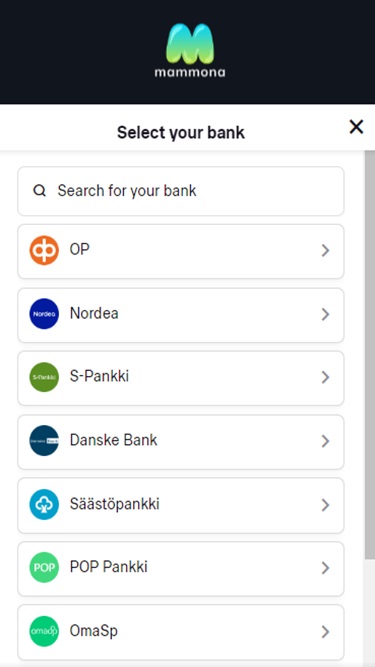The image size is (375, 667).
Task: Open POP Pankki row chevron
Action: point(325,568)
